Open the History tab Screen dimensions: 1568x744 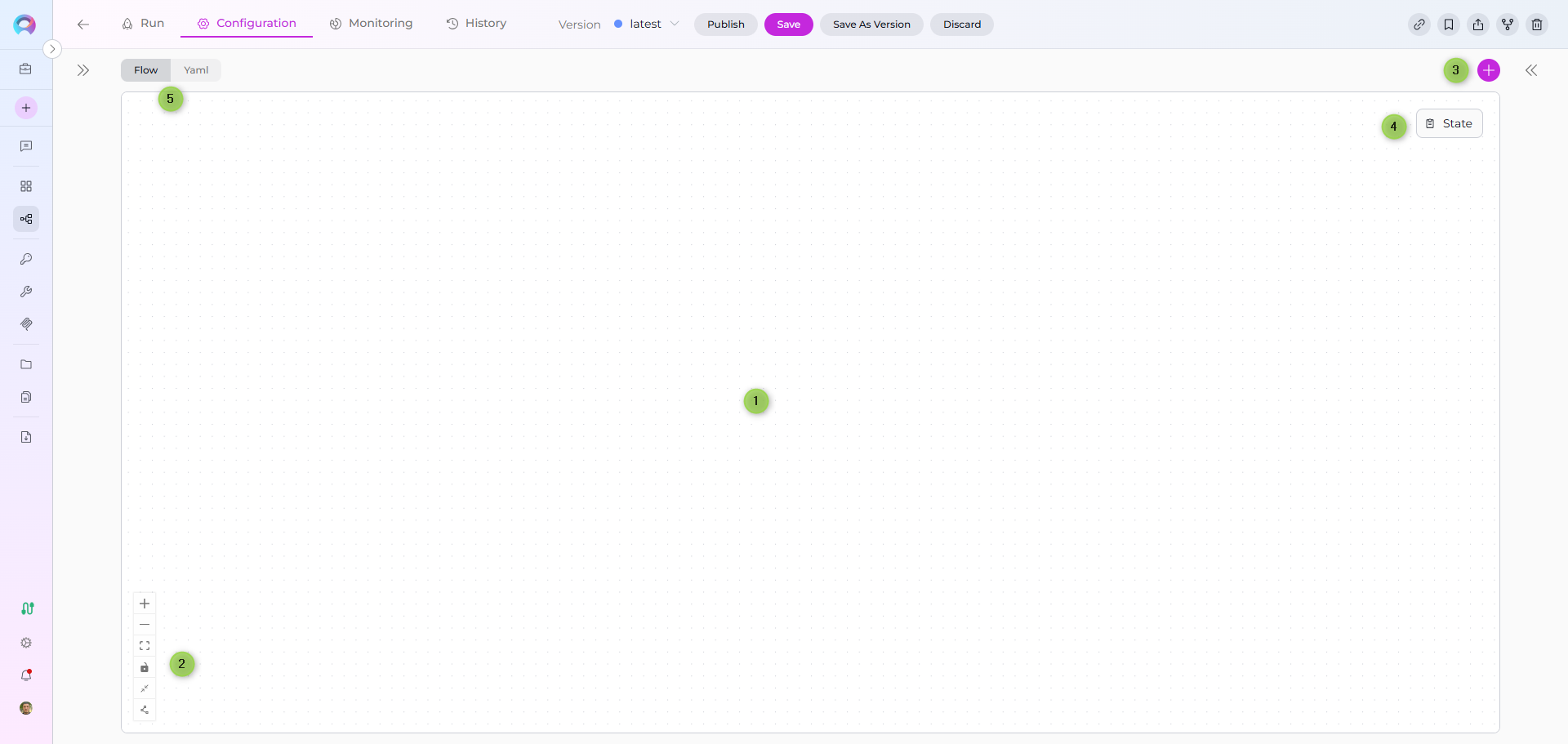[x=476, y=24]
